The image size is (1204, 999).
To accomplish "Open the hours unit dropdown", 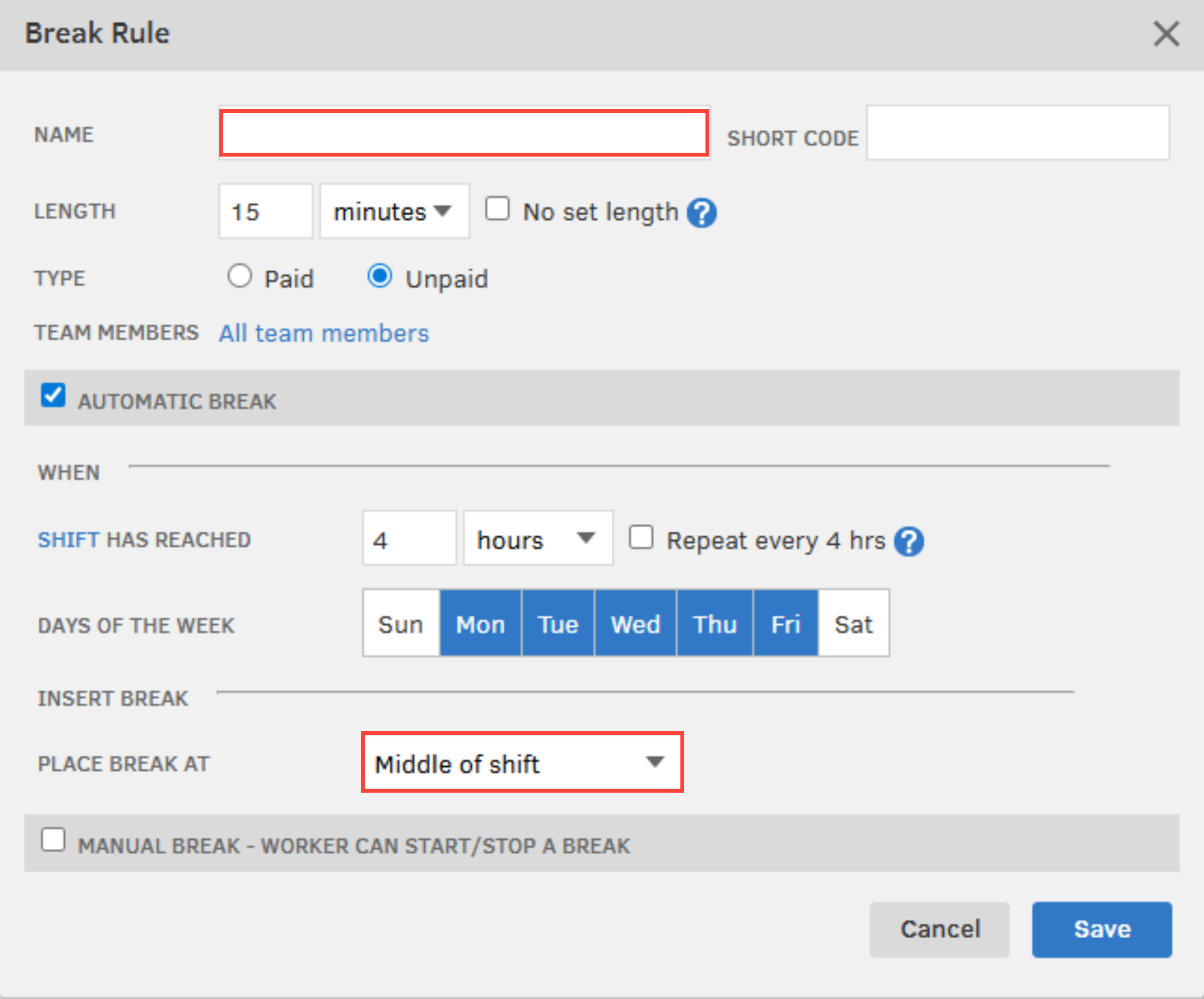I will pos(537,539).
